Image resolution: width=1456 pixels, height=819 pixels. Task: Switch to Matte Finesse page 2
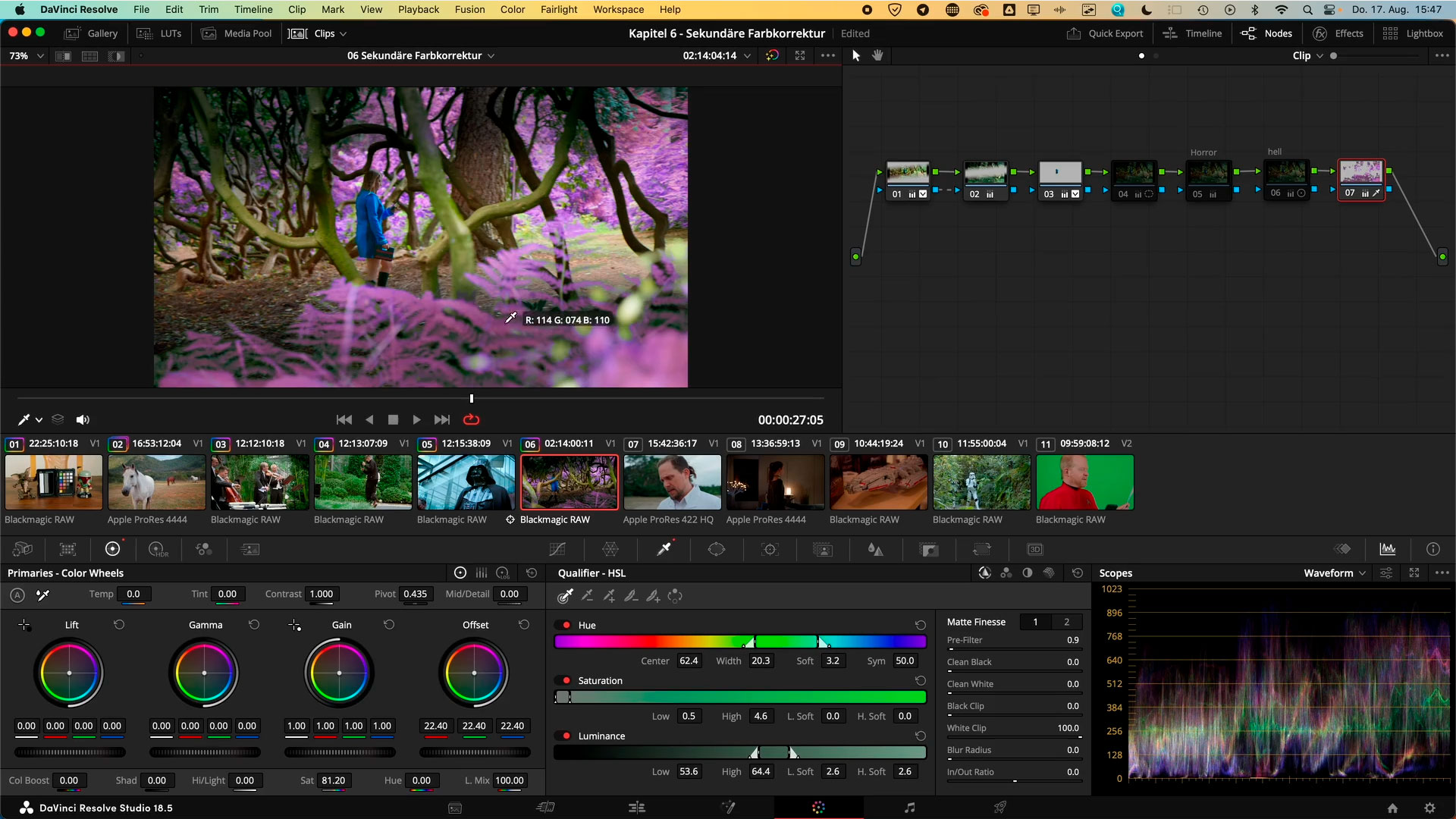[x=1066, y=622]
